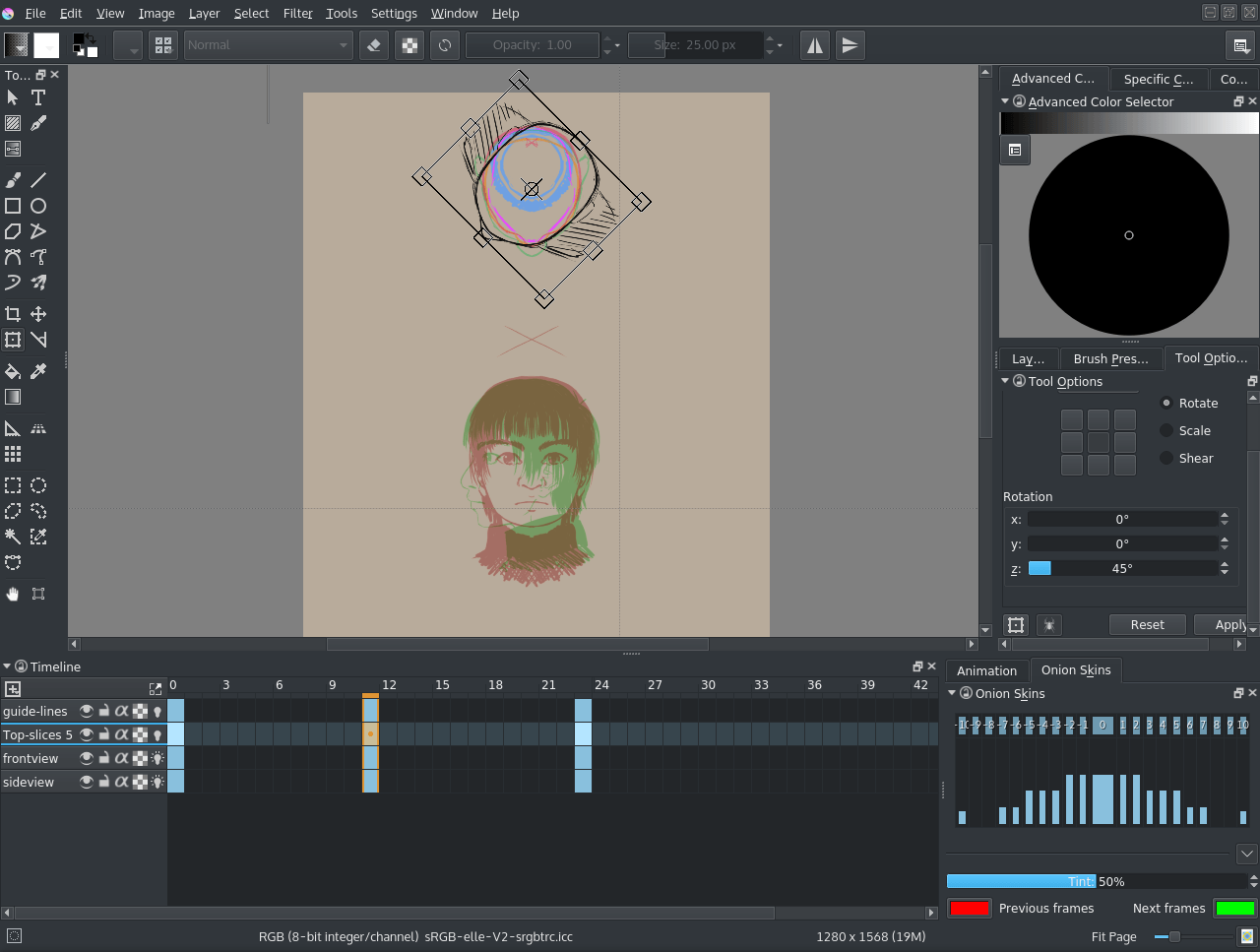Open the blending mode dropdown showing Normal

click(266, 44)
